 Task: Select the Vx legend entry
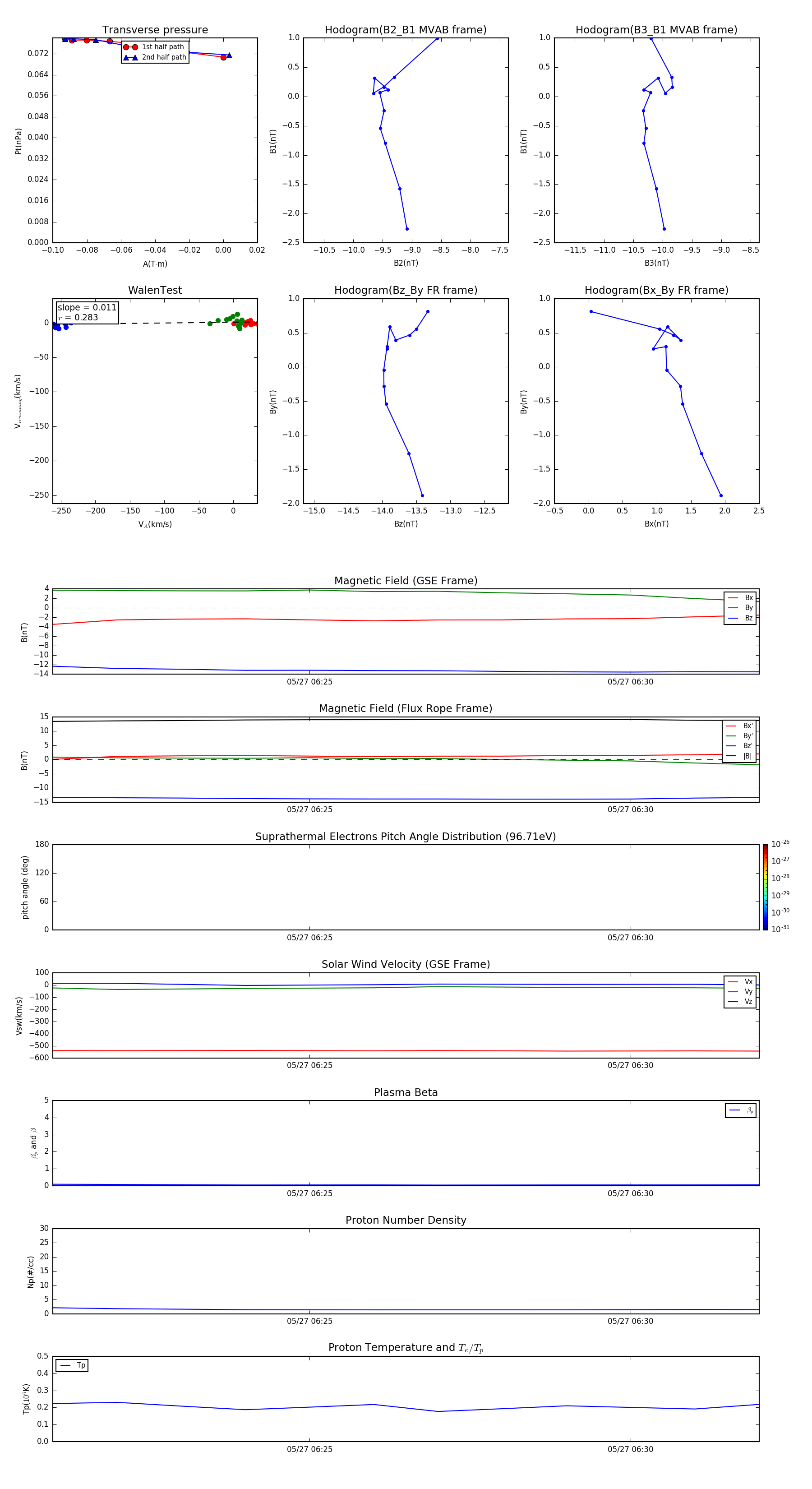coord(740,981)
